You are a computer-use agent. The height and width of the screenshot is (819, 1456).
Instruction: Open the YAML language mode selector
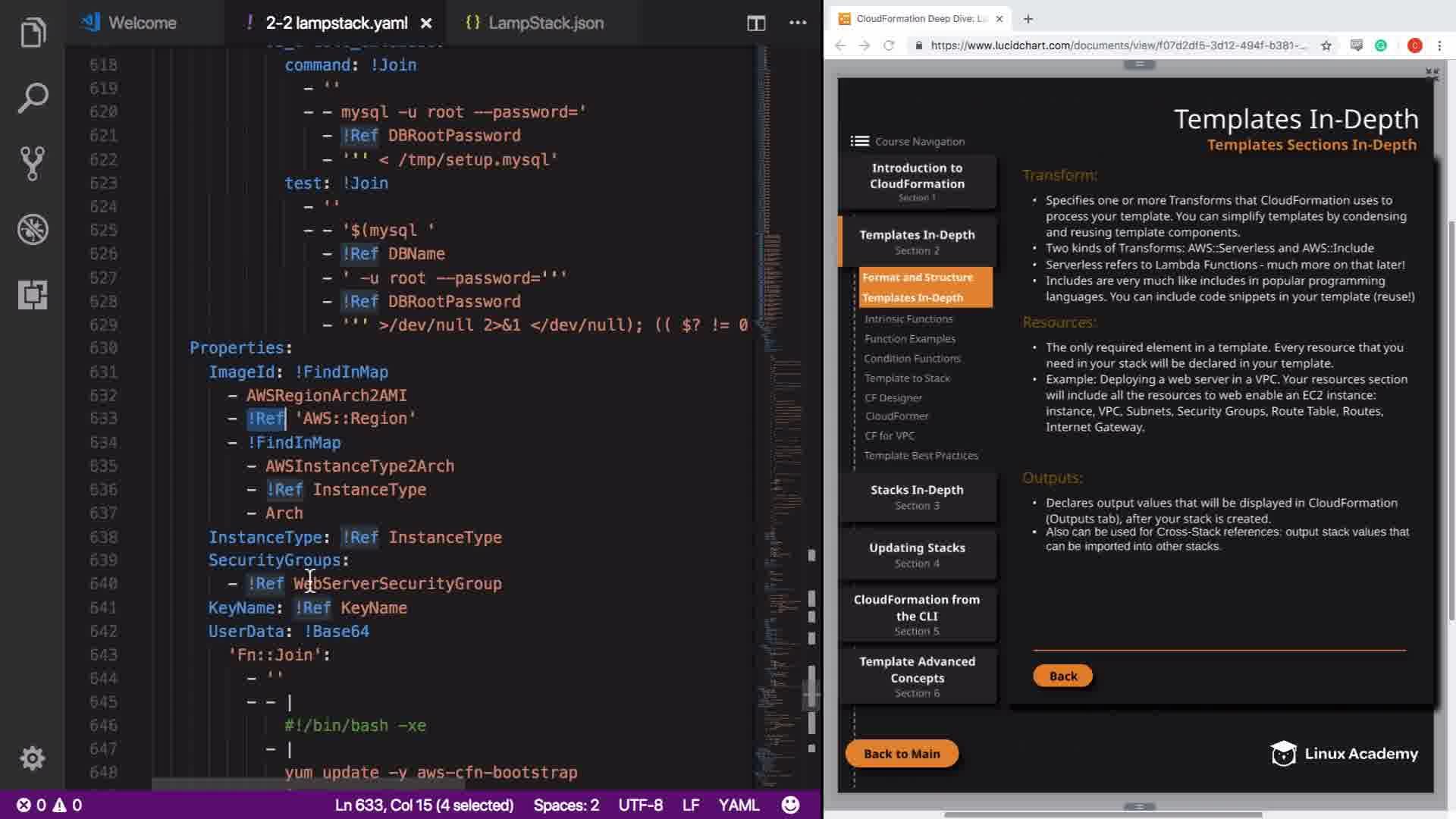point(738,805)
